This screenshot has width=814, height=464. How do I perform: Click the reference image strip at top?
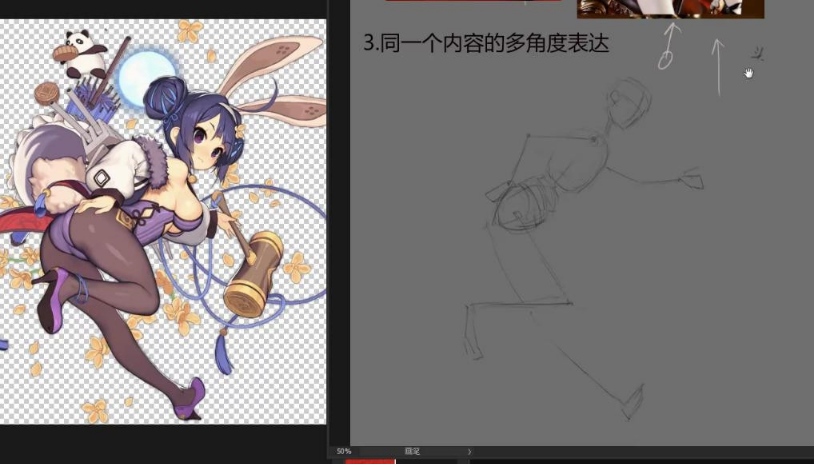(x=669, y=9)
